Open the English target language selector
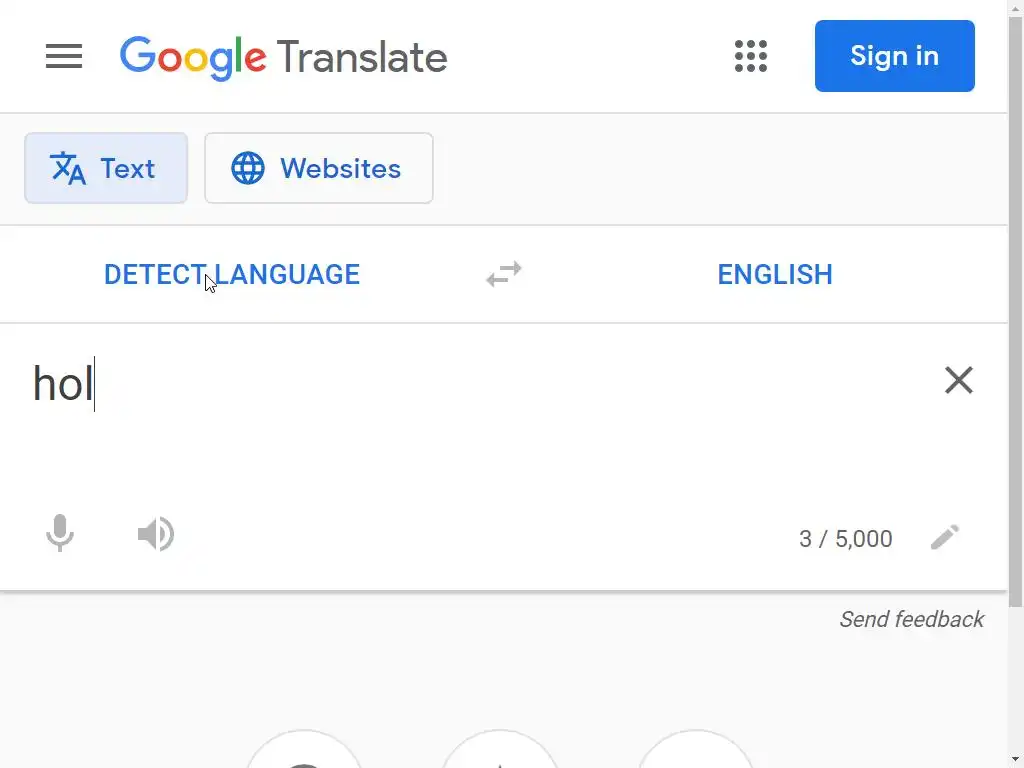 pos(775,274)
